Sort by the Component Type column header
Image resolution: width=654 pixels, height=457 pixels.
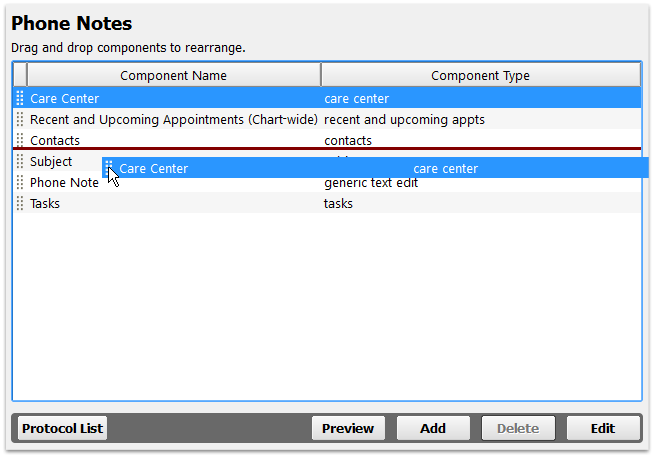point(480,75)
